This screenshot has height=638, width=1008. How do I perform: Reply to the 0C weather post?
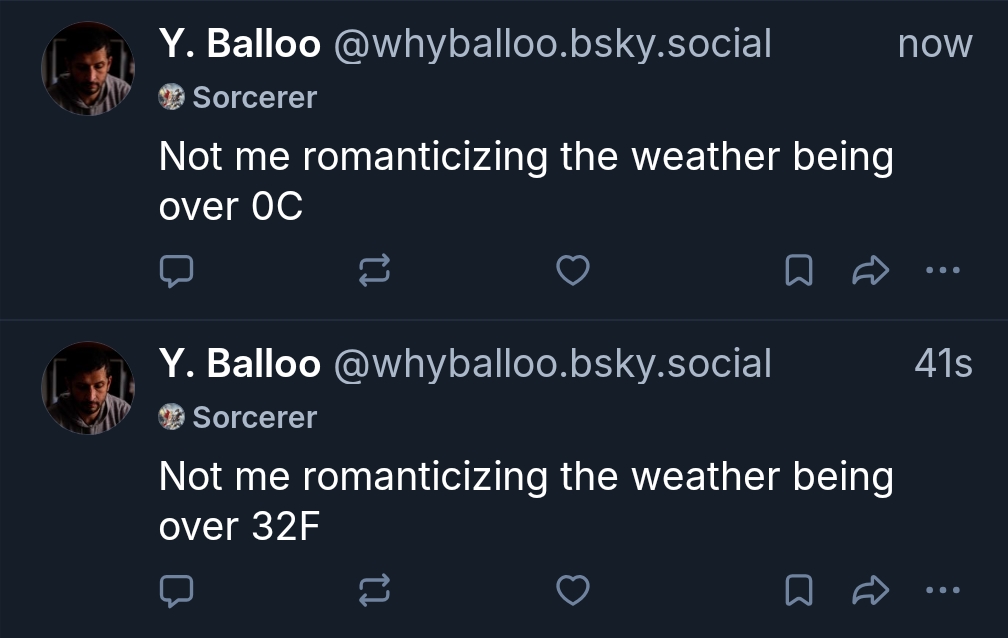[x=176, y=271]
